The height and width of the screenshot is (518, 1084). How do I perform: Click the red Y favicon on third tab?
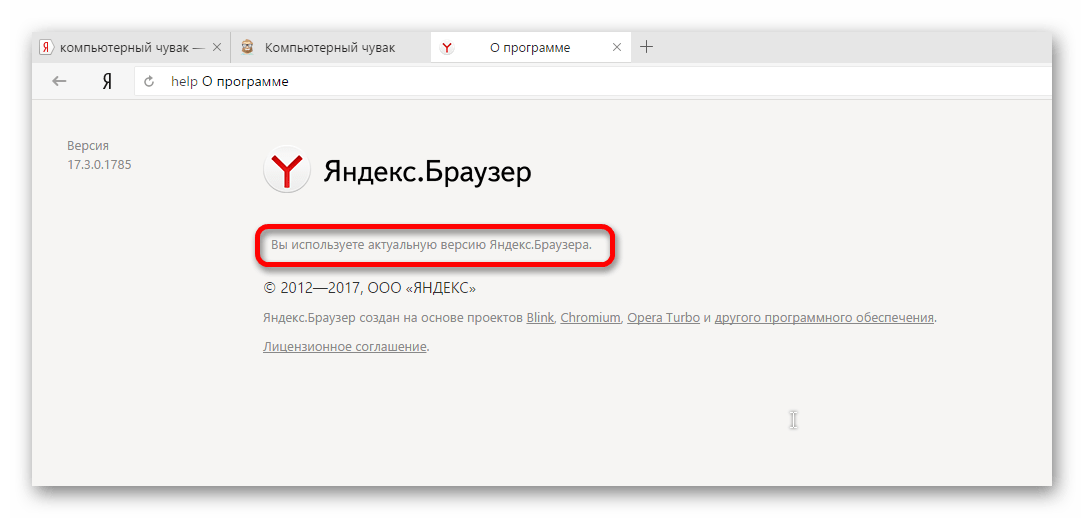[447, 48]
